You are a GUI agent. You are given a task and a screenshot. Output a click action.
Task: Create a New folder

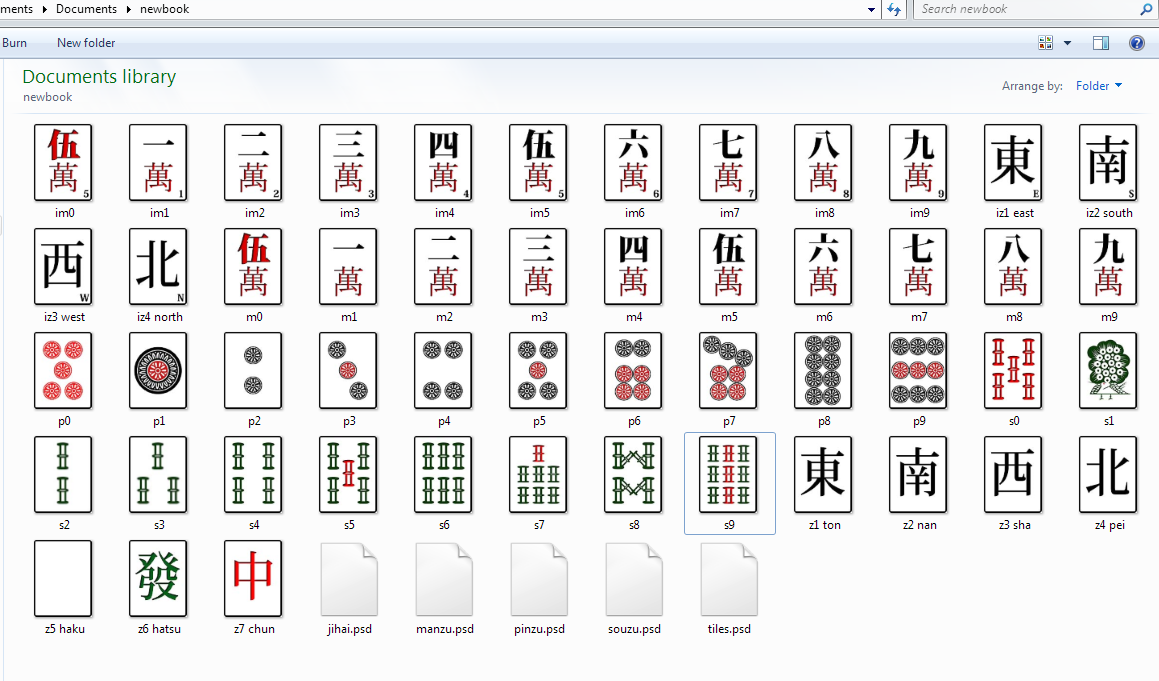click(x=86, y=43)
